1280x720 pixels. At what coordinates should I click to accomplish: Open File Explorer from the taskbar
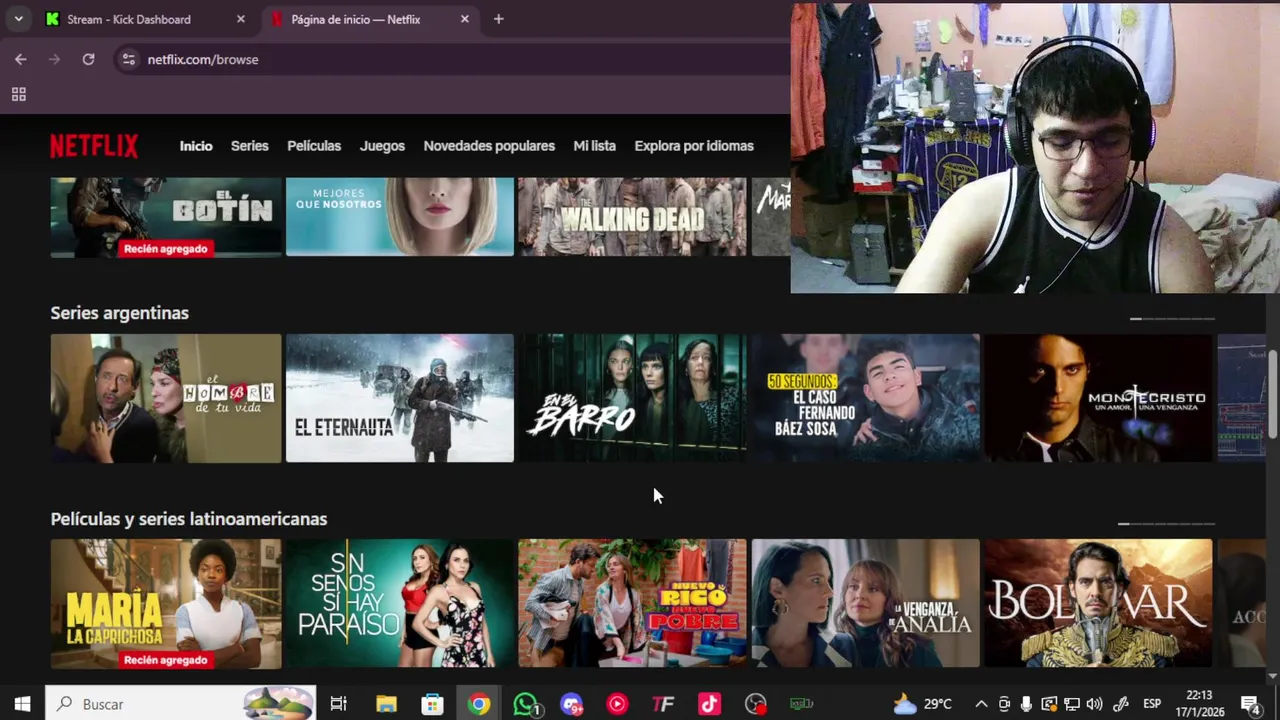386,704
